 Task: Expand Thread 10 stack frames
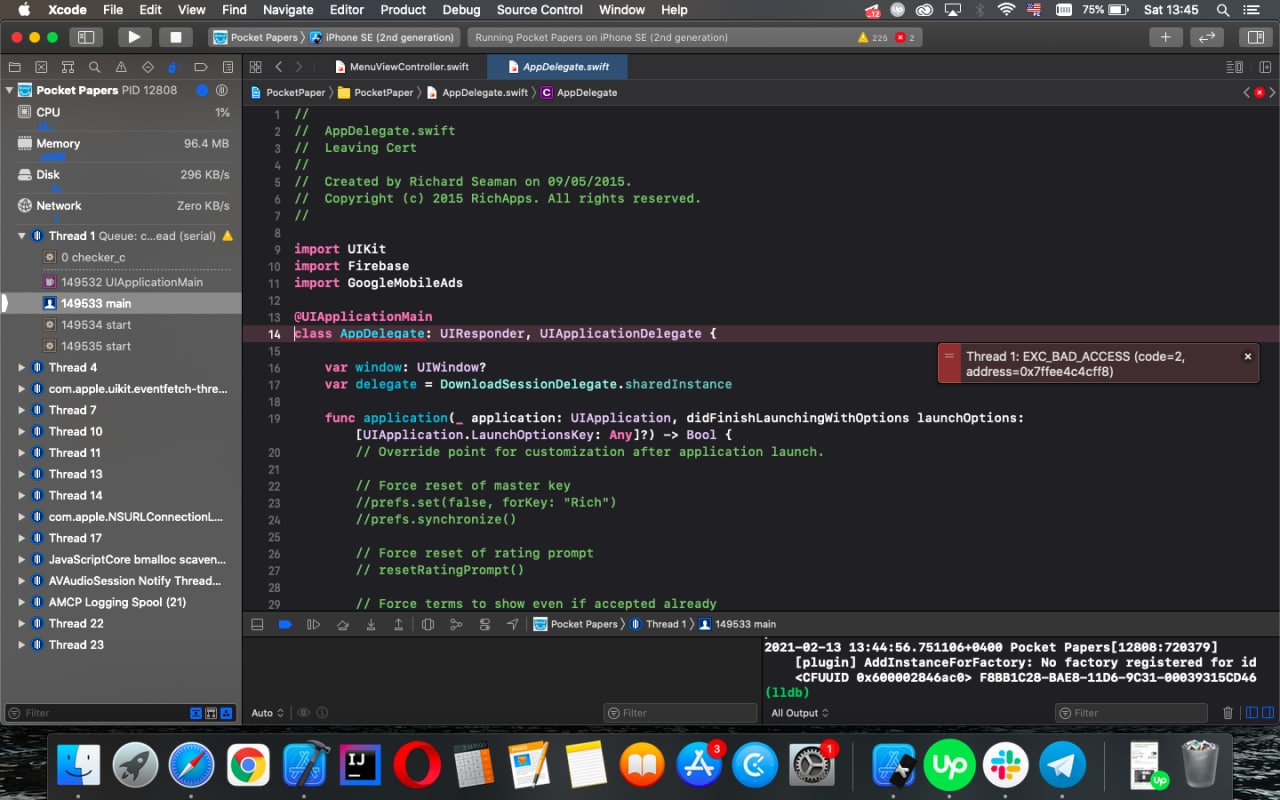[22, 431]
